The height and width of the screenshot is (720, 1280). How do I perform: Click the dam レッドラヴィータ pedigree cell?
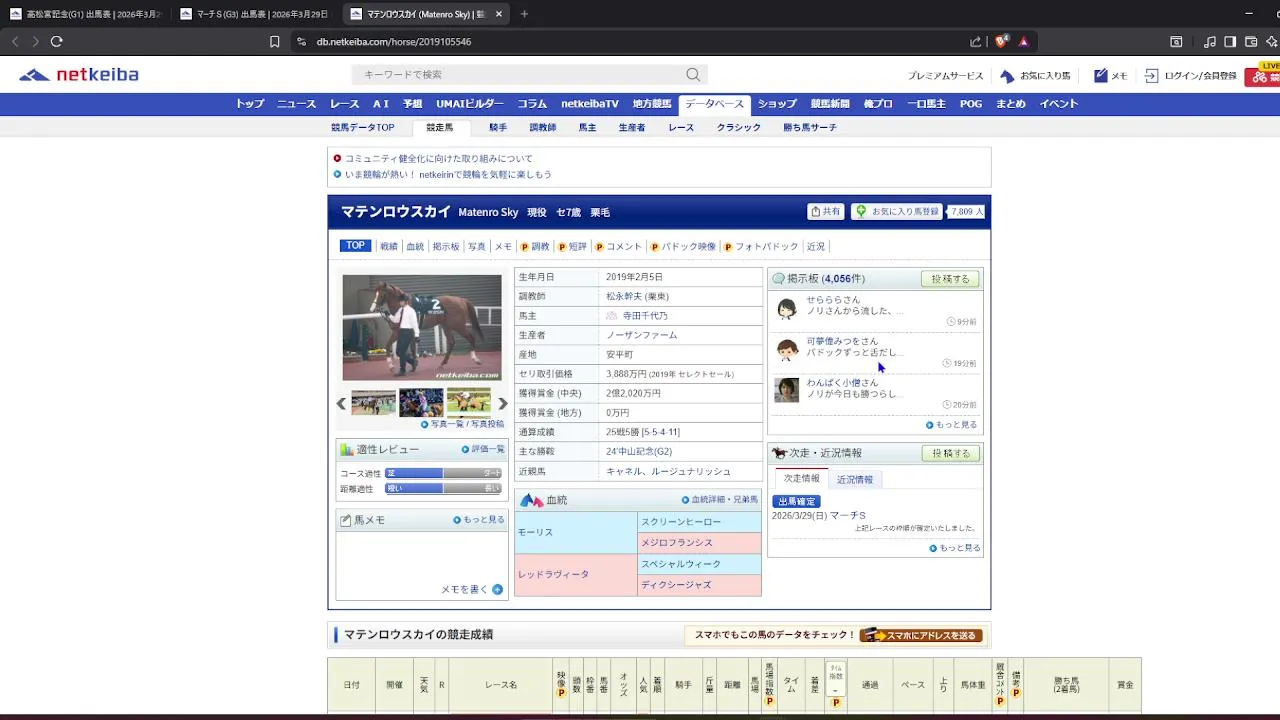[x=576, y=575]
